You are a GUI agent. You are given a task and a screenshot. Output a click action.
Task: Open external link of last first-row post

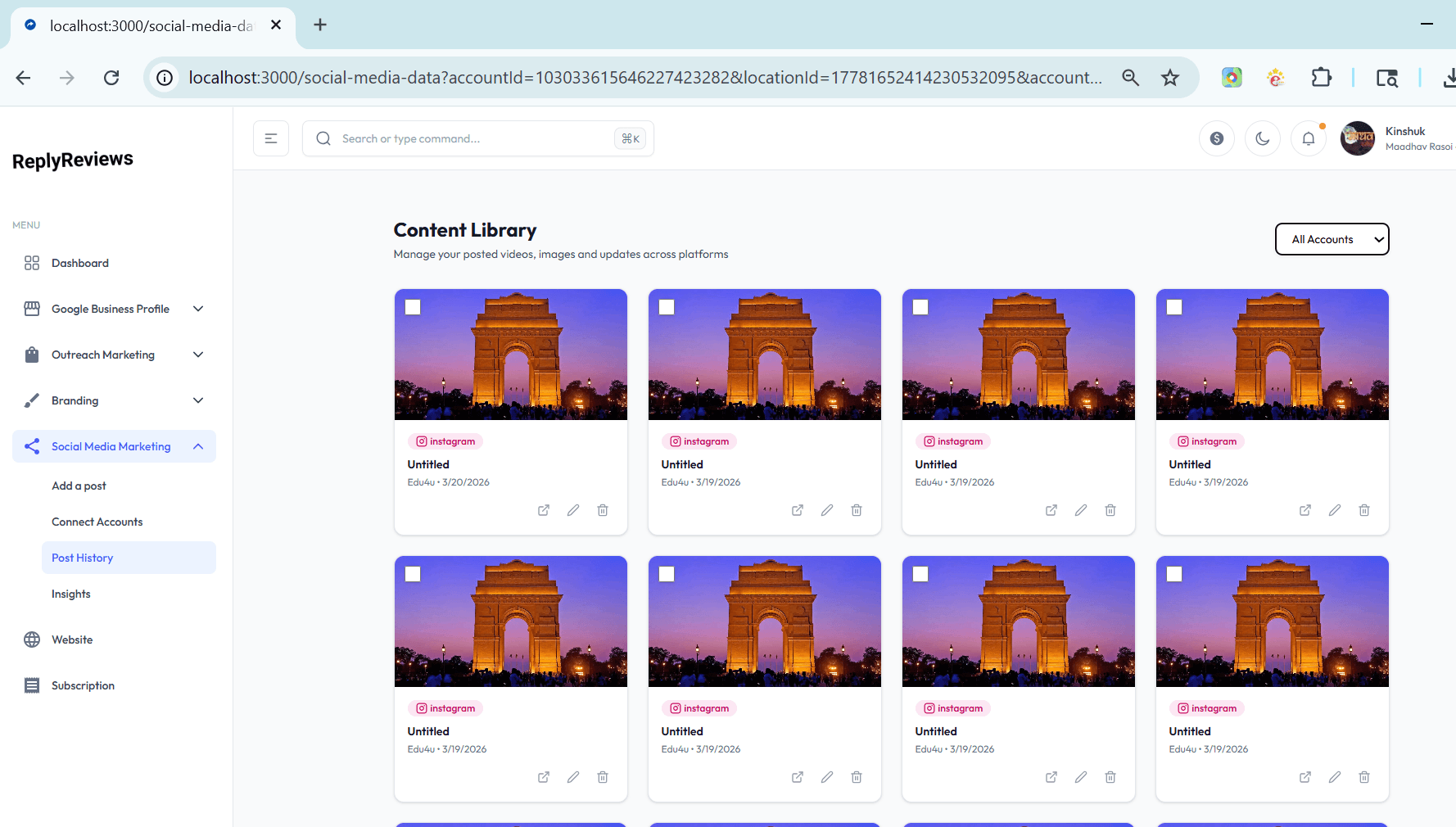(1305, 510)
